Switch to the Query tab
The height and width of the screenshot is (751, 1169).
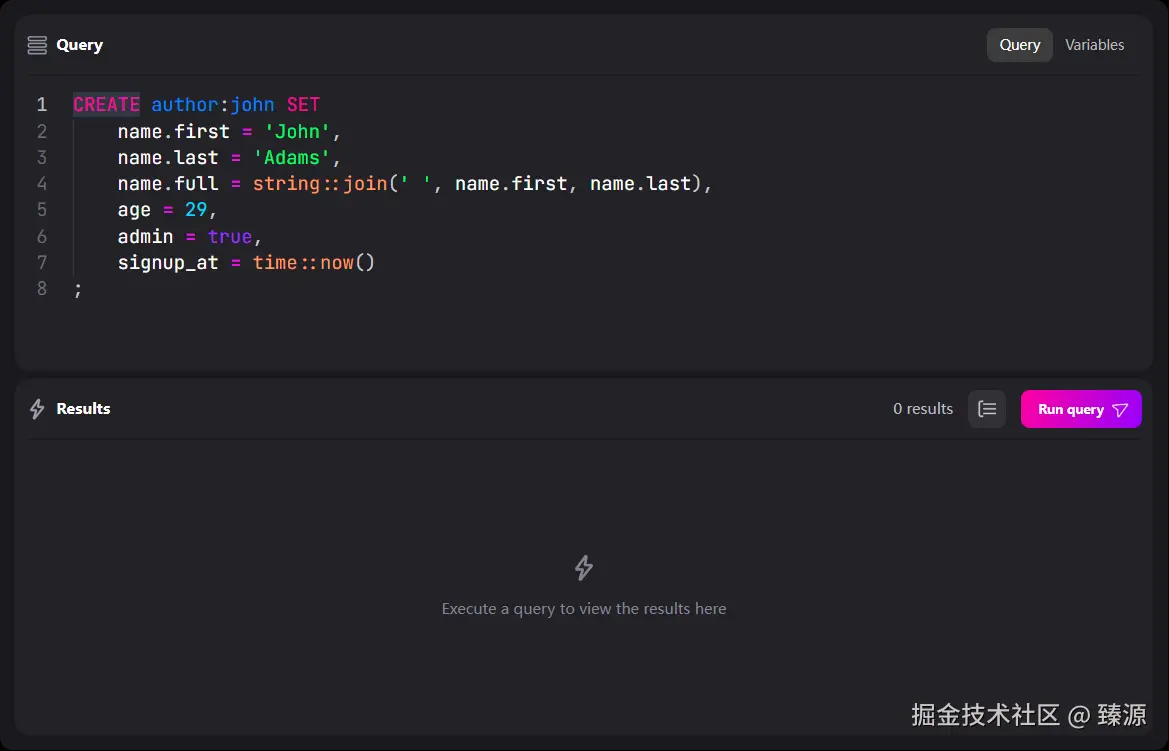(x=1019, y=45)
